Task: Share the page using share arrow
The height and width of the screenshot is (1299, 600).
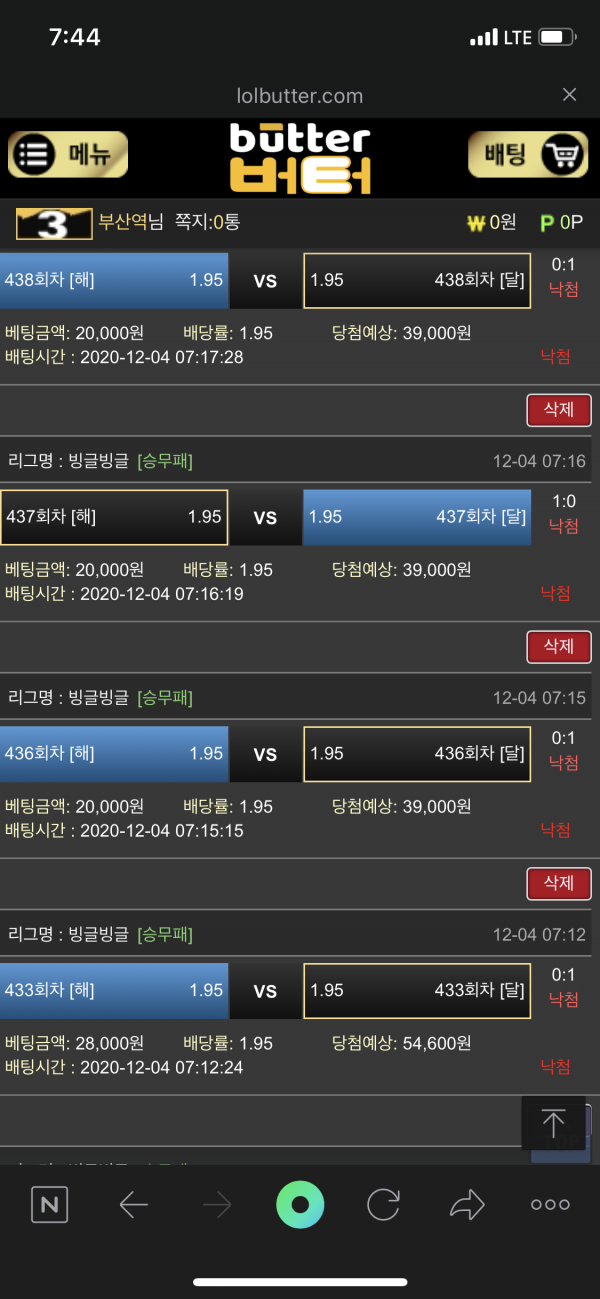Action: 467,1205
